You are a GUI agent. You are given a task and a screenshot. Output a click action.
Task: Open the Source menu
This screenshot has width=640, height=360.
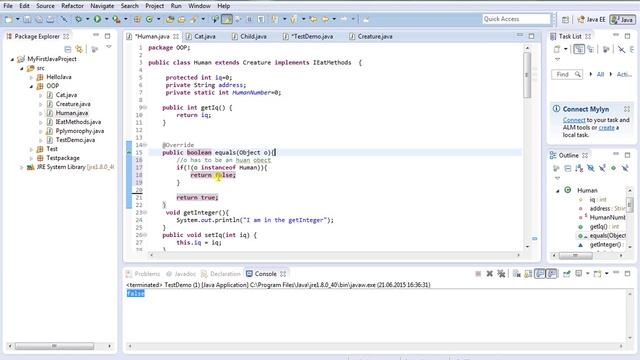coord(45,6)
